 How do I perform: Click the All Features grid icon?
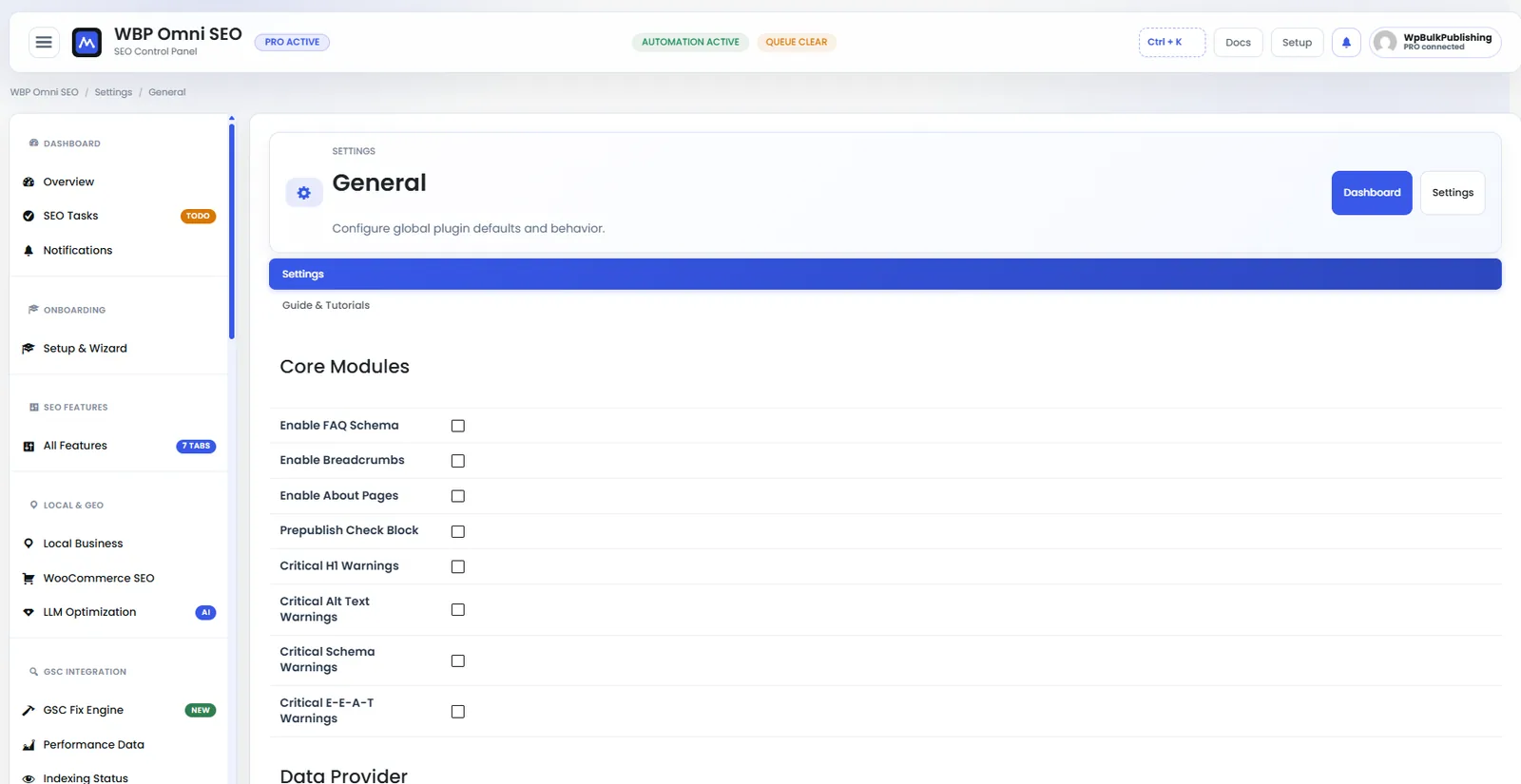(29, 446)
